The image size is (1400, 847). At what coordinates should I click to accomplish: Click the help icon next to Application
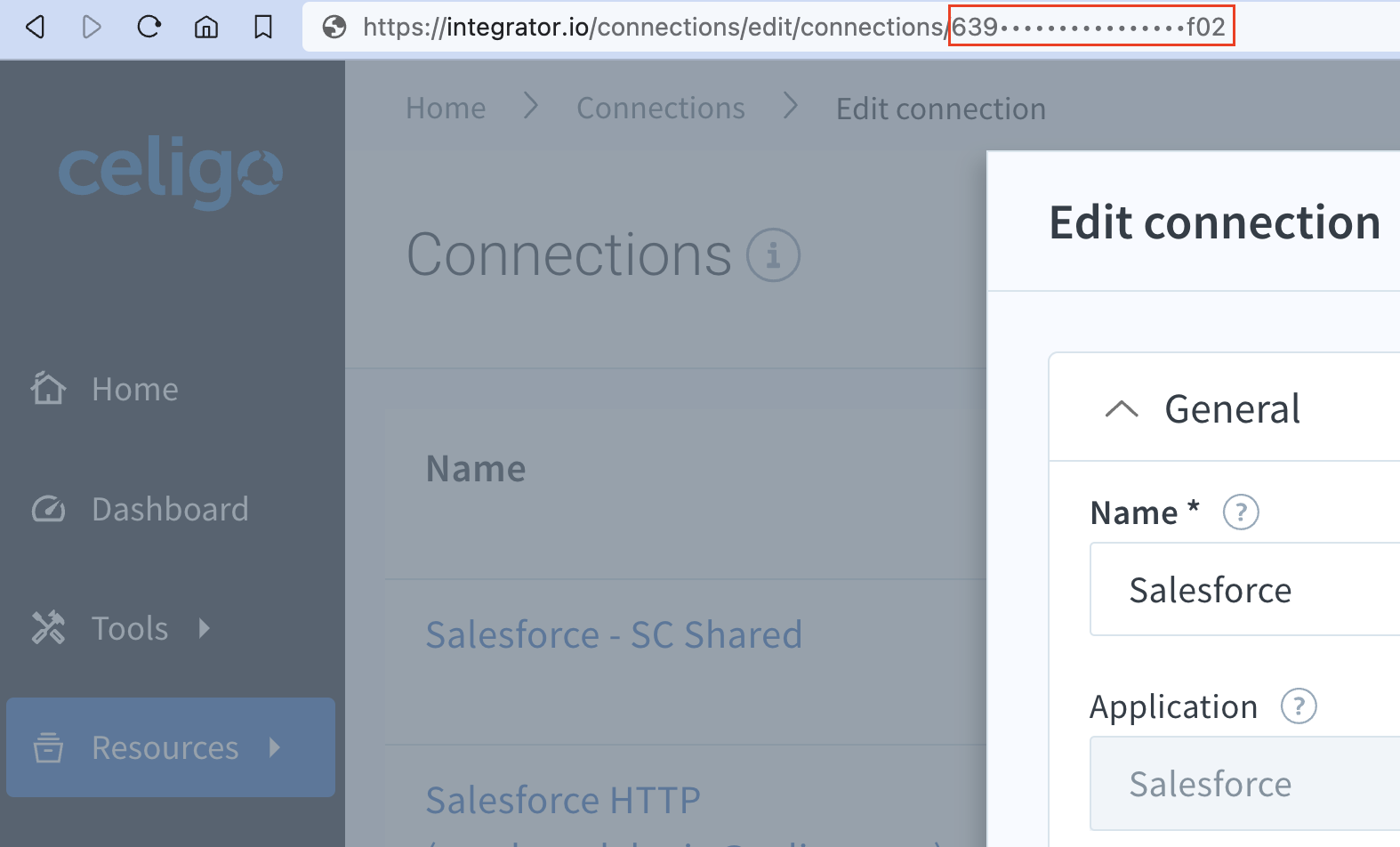[1299, 706]
